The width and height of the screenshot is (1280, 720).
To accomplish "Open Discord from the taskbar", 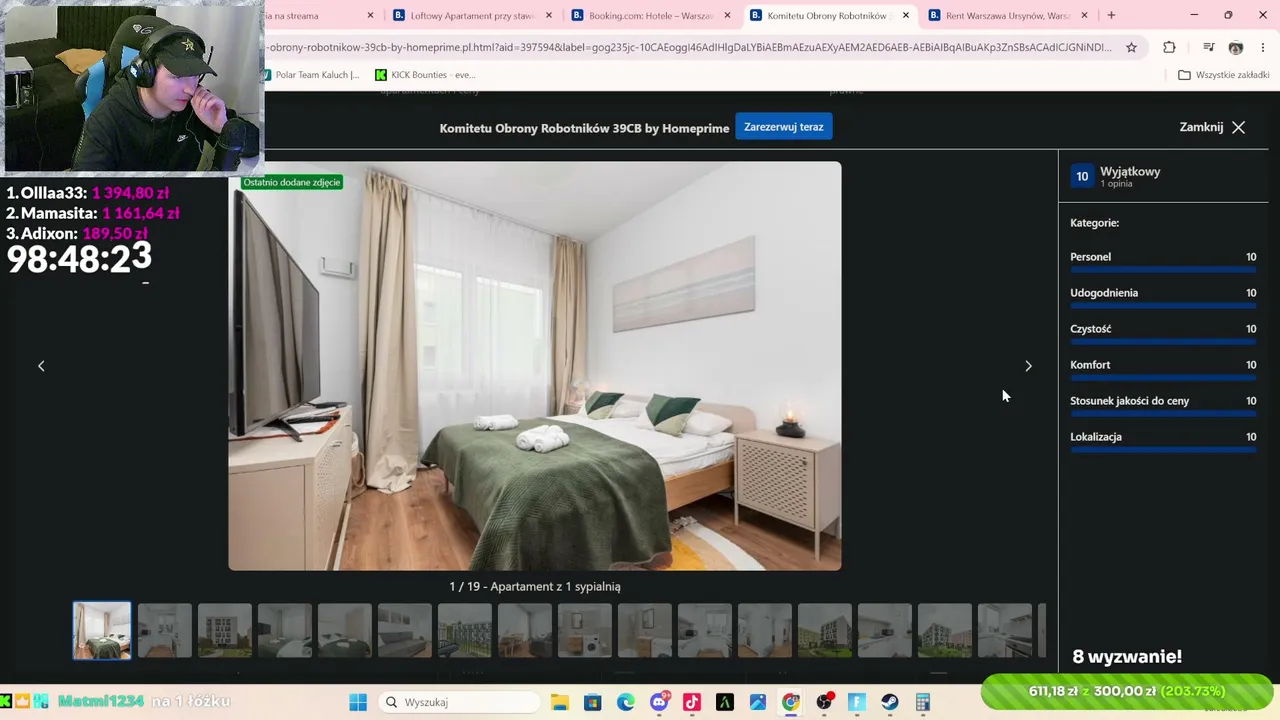I will [x=659, y=702].
